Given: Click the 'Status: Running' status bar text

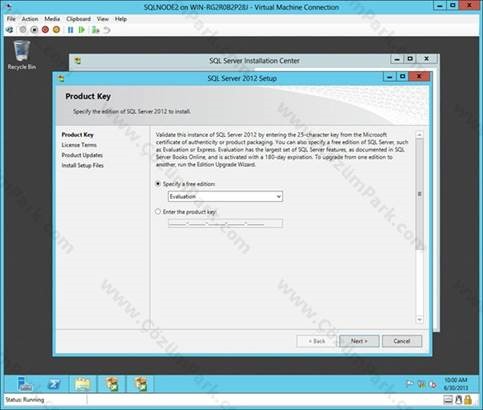Looking at the screenshot, I should [25, 399].
